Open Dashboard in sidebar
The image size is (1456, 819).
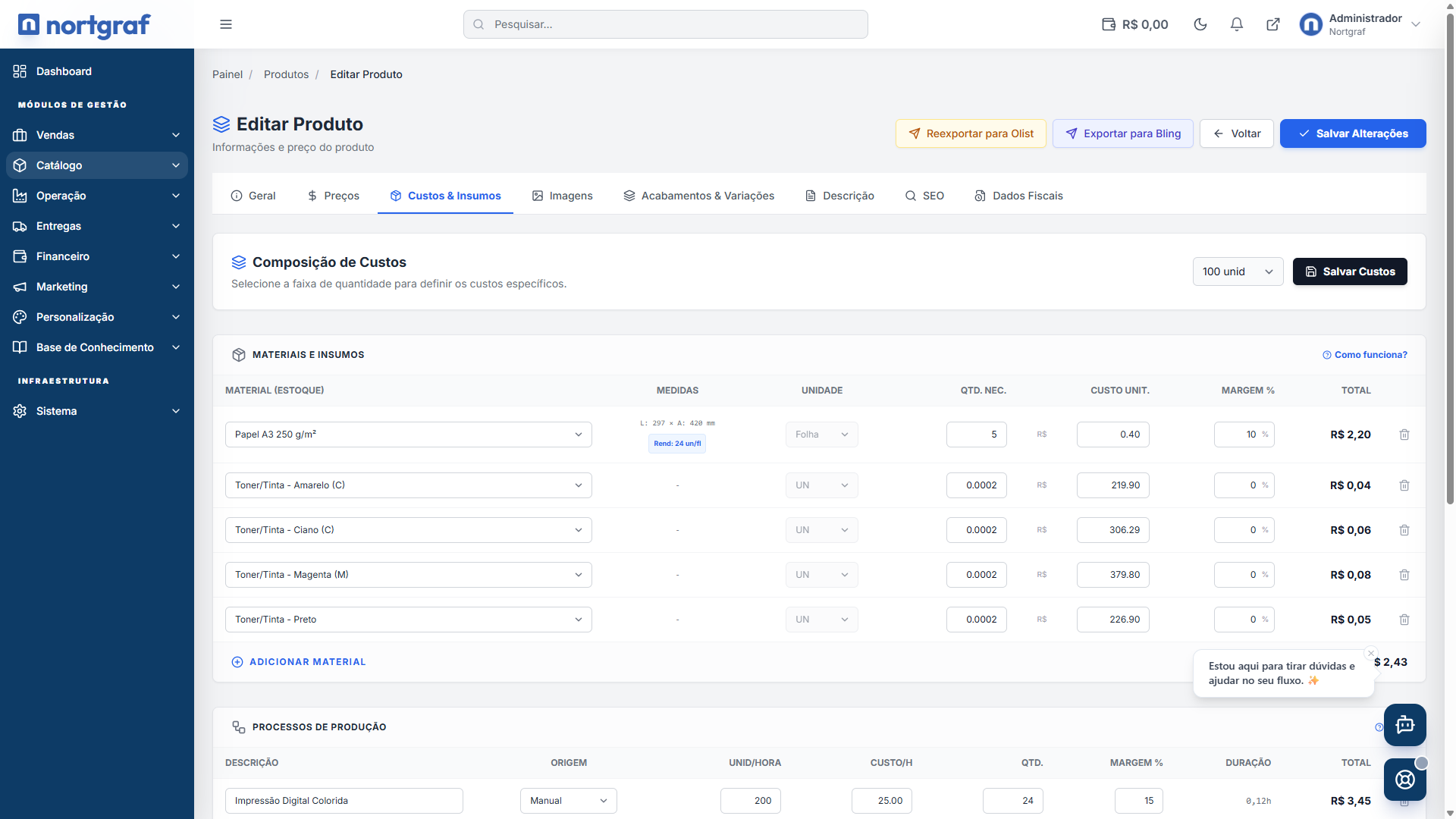[x=97, y=71]
